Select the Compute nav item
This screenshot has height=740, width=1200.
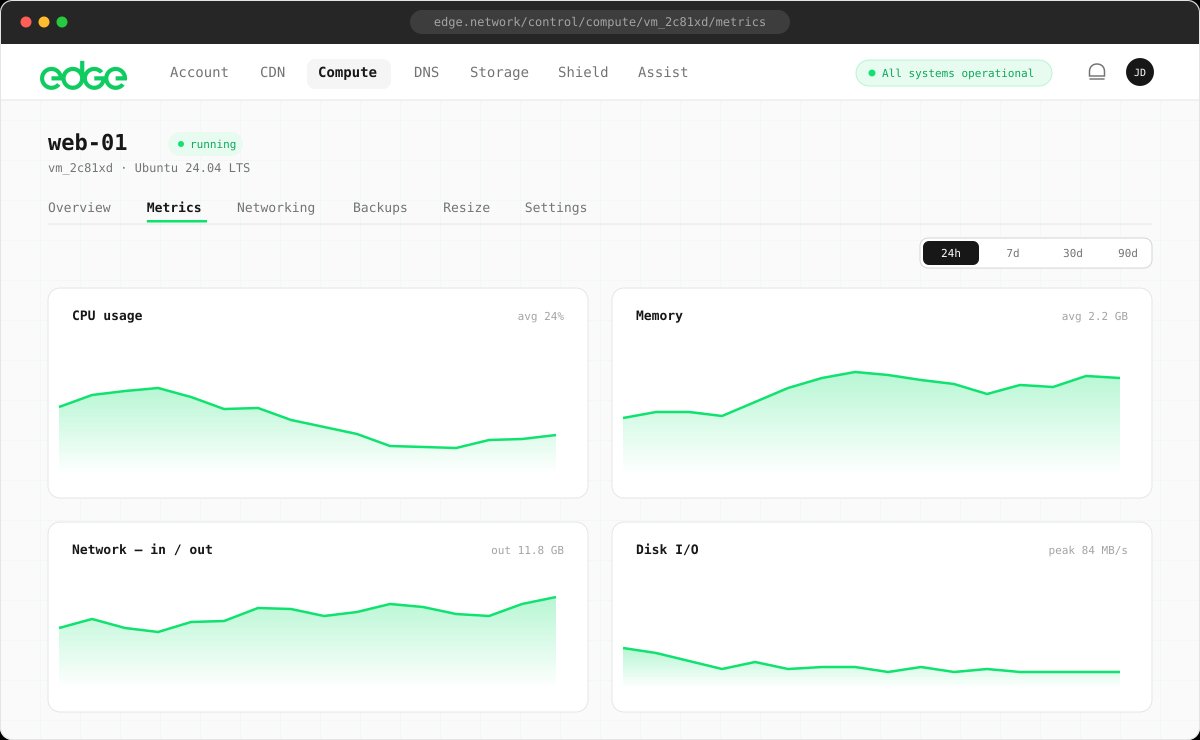click(348, 72)
